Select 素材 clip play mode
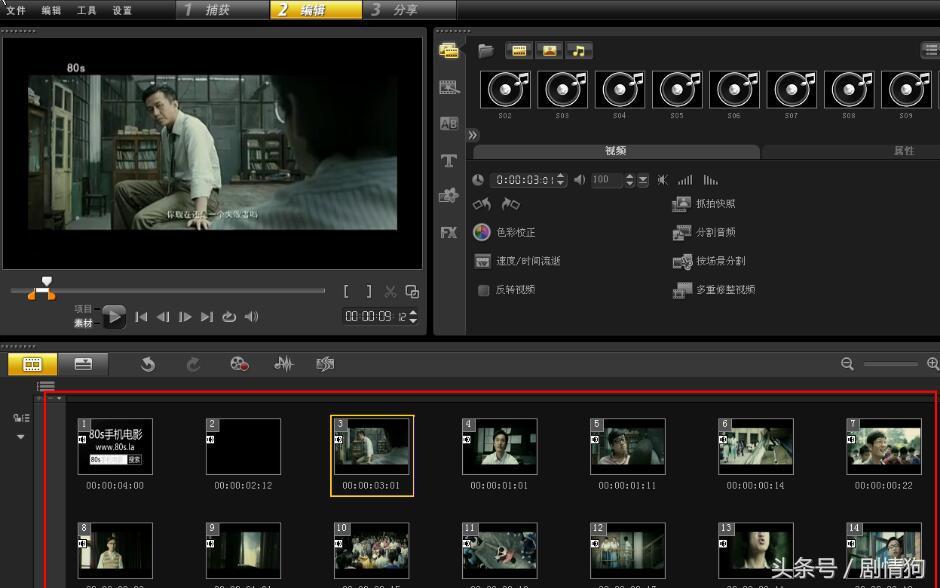This screenshot has width=940, height=588. point(83,323)
